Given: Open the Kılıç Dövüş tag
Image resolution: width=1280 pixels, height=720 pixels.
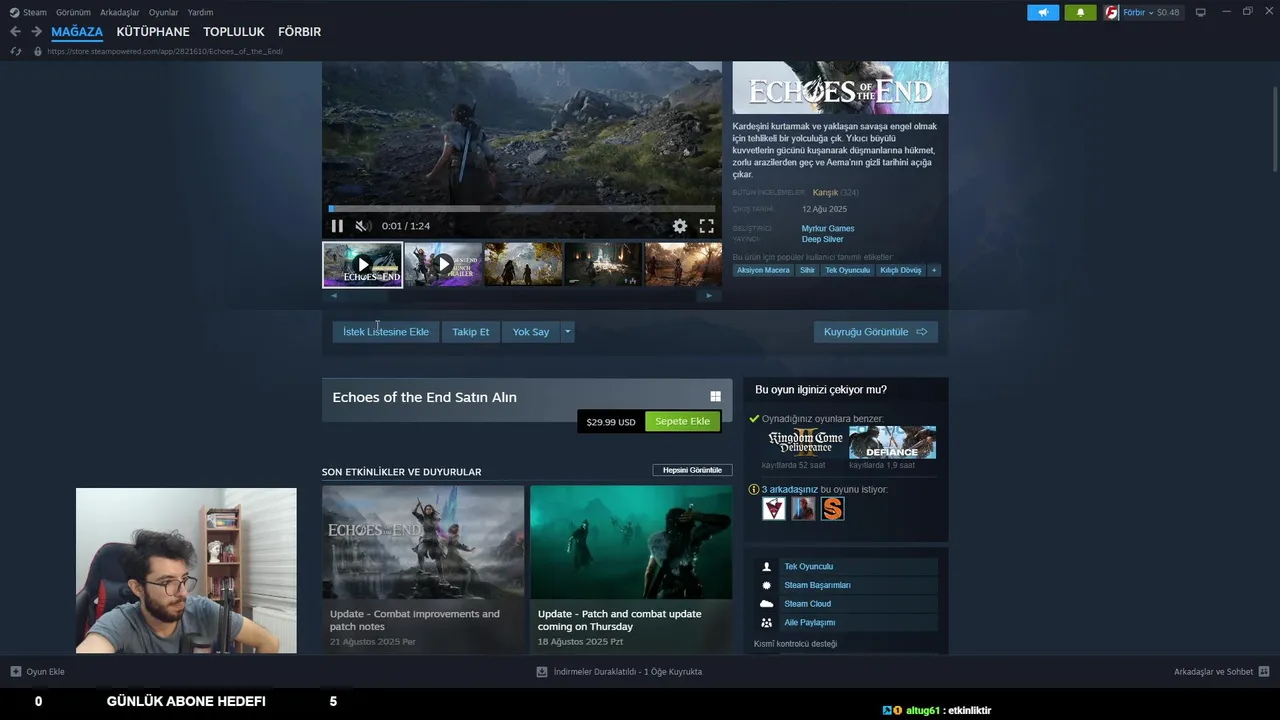Looking at the screenshot, I should tap(901, 270).
